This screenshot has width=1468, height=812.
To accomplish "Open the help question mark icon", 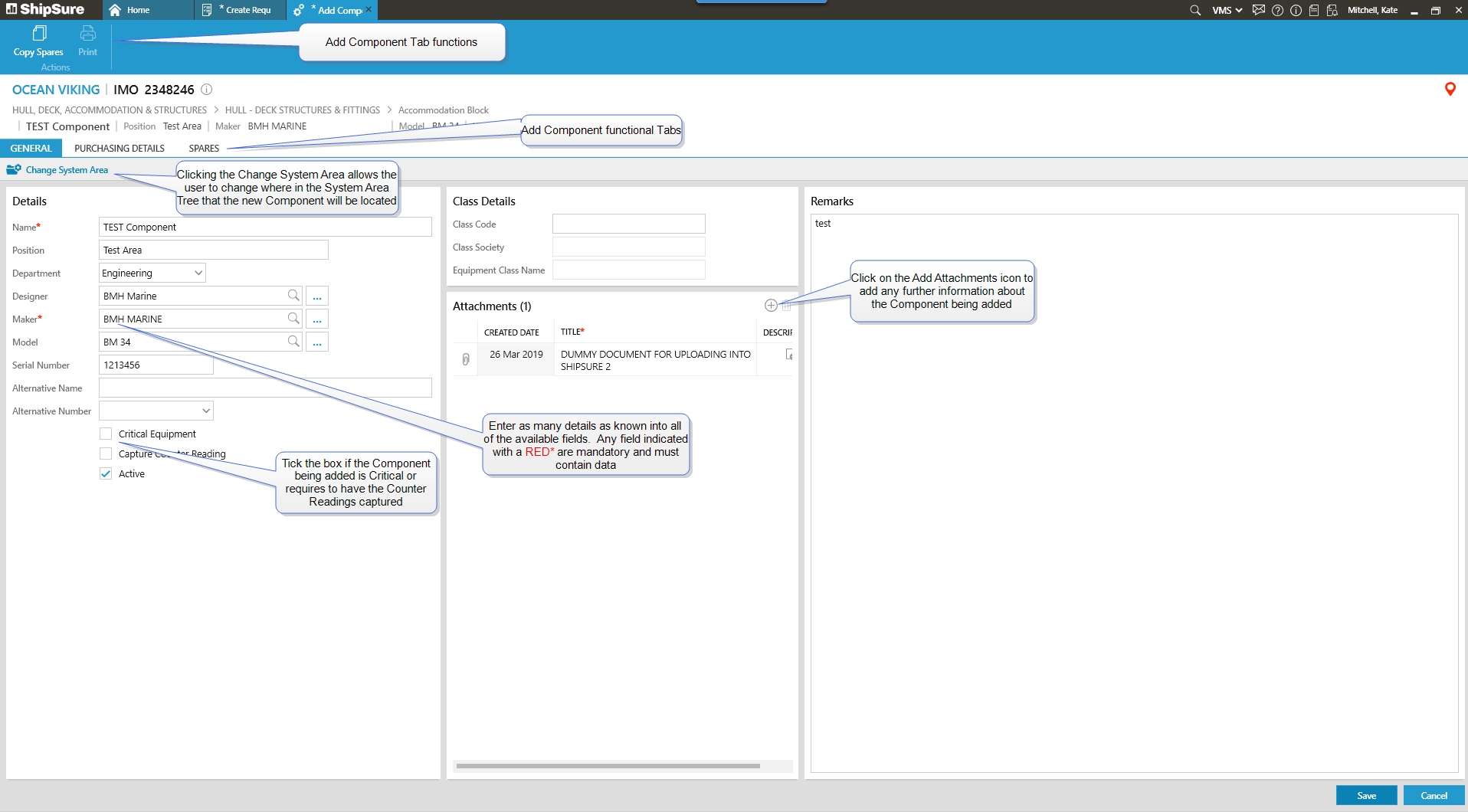I will pyautogui.click(x=1277, y=10).
